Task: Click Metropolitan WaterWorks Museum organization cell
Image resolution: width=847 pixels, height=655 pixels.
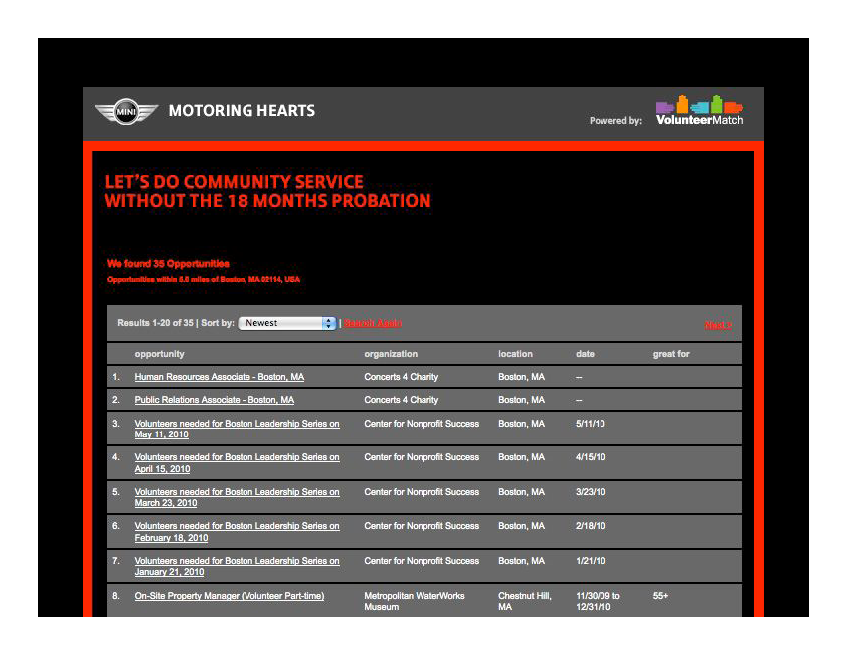Action: (414, 602)
